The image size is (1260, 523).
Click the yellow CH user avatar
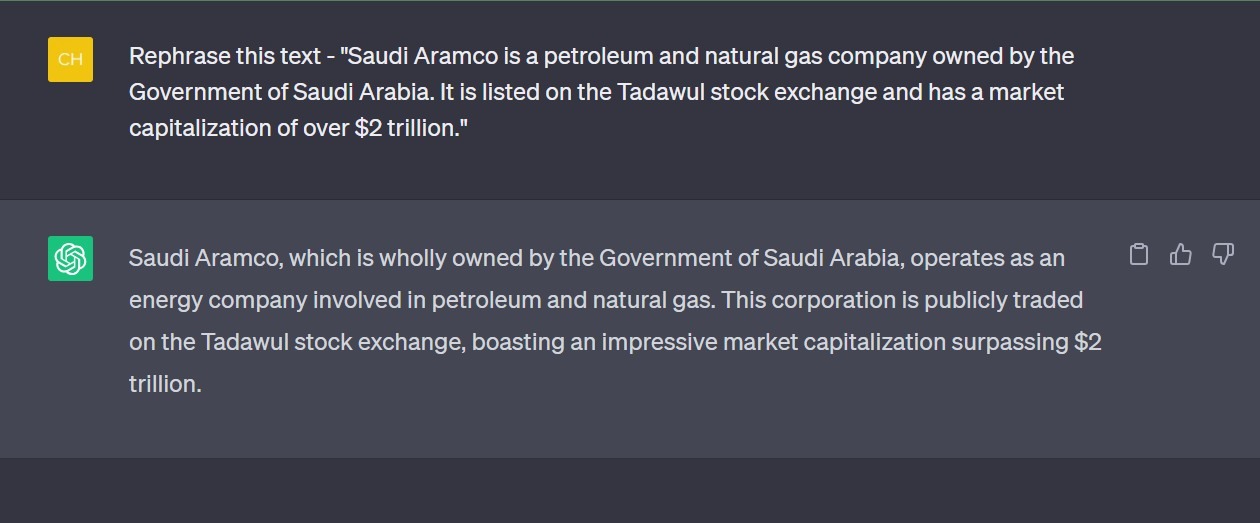point(70,59)
